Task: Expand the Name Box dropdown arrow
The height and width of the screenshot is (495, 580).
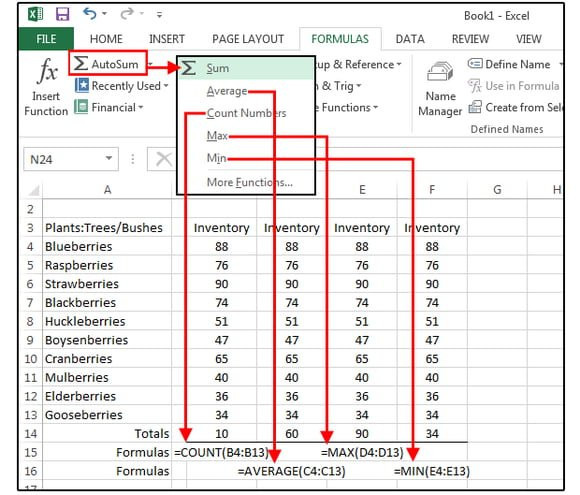Action: click(108, 158)
